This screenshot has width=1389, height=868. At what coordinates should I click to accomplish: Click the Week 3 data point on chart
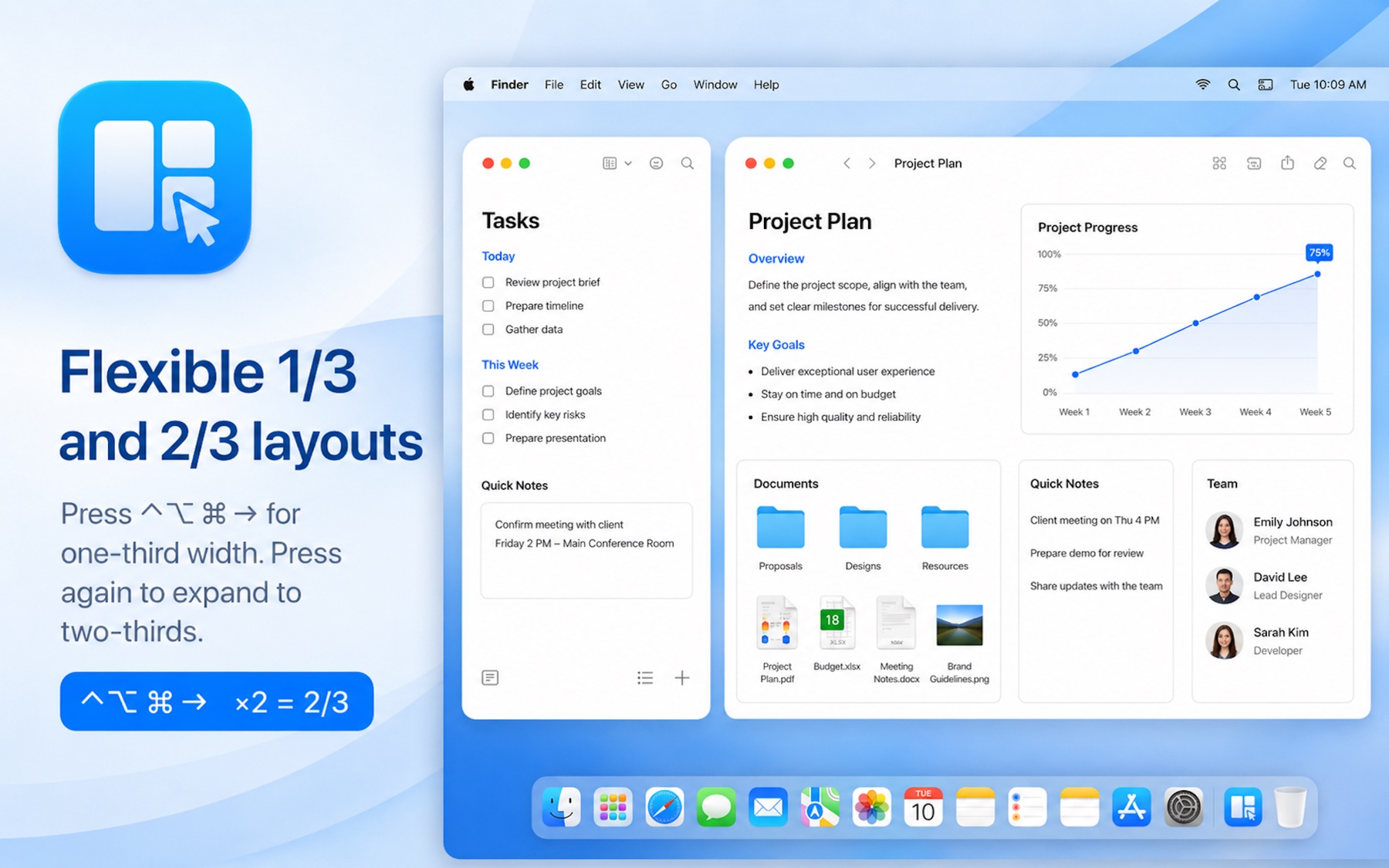pyautogui.click(x=1196, y=323)
